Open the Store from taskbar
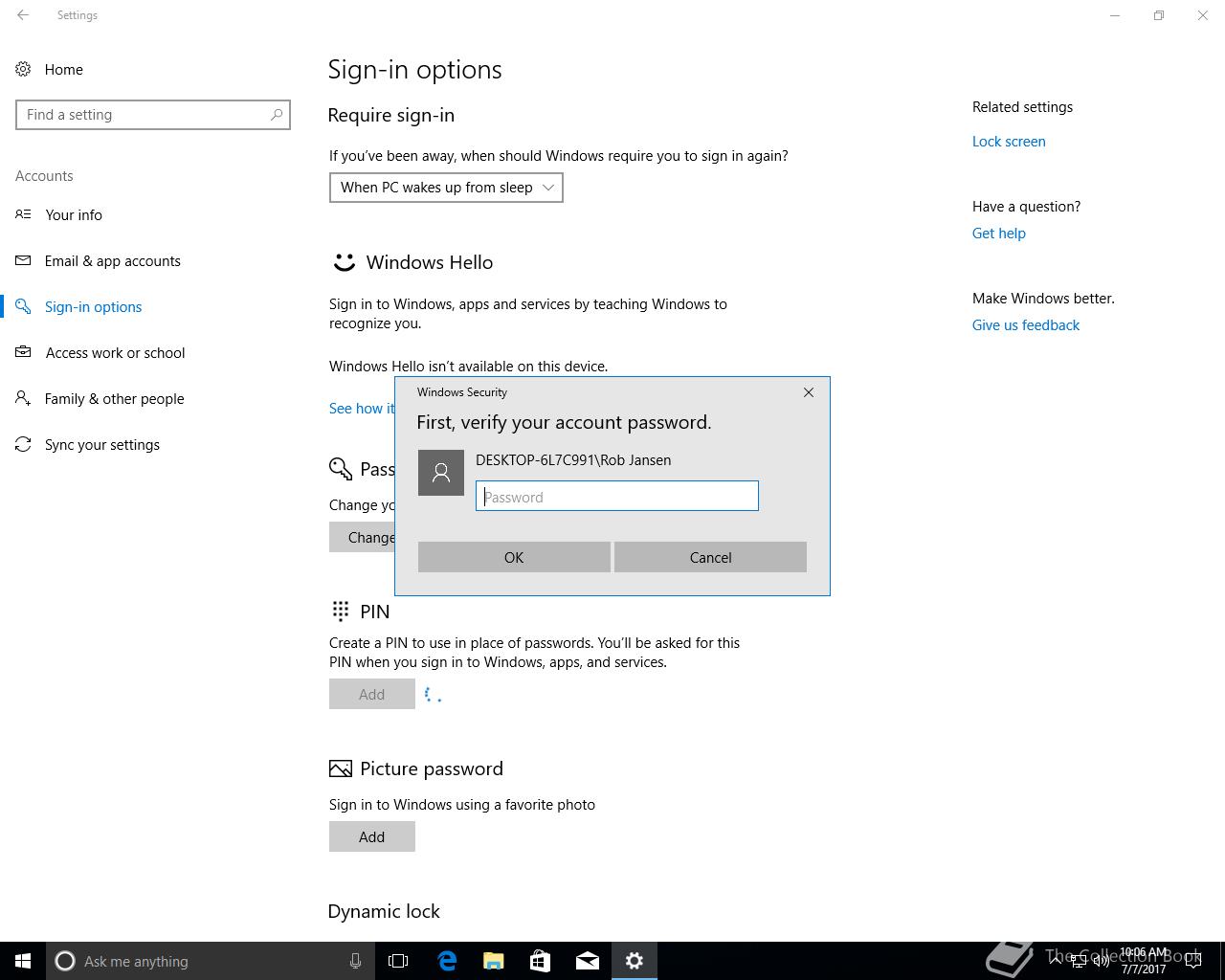Screen dimensions: 1225x980 (541, 961)
